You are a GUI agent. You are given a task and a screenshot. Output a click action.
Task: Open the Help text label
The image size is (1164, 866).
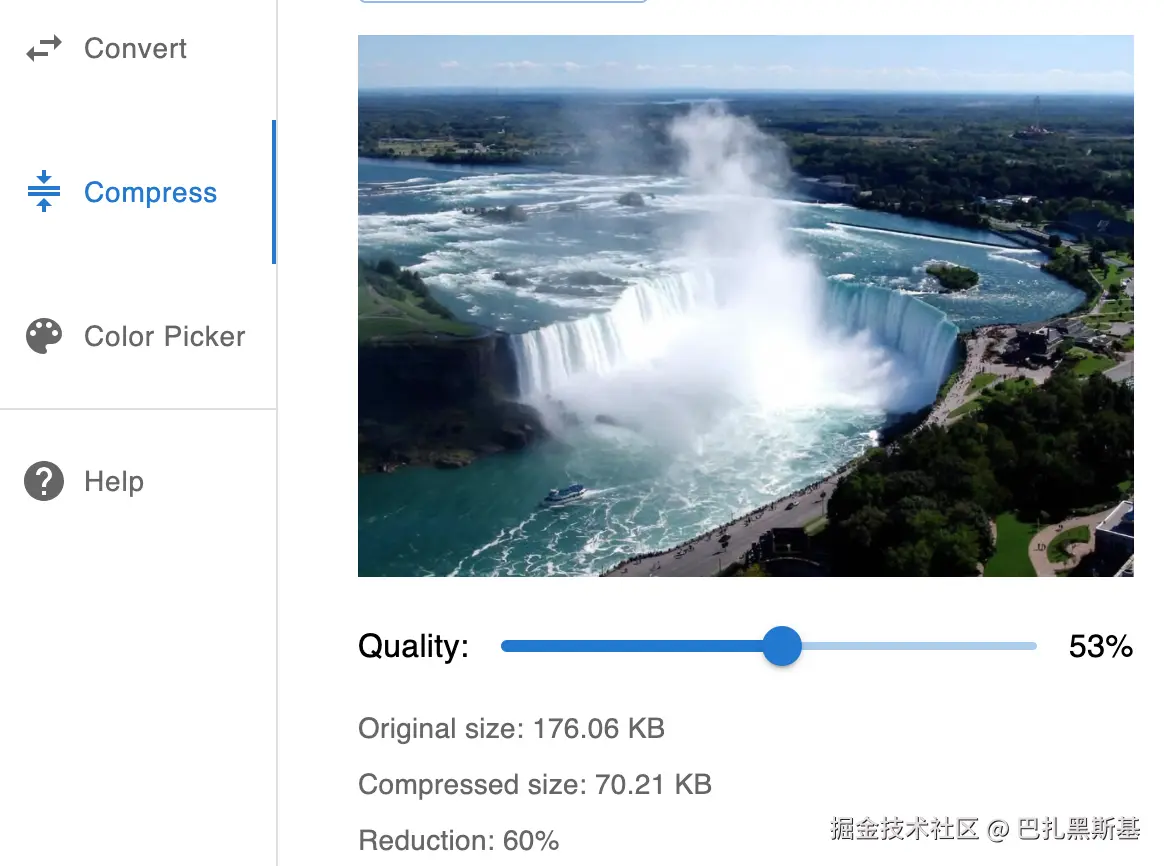(x=114, y=482)
